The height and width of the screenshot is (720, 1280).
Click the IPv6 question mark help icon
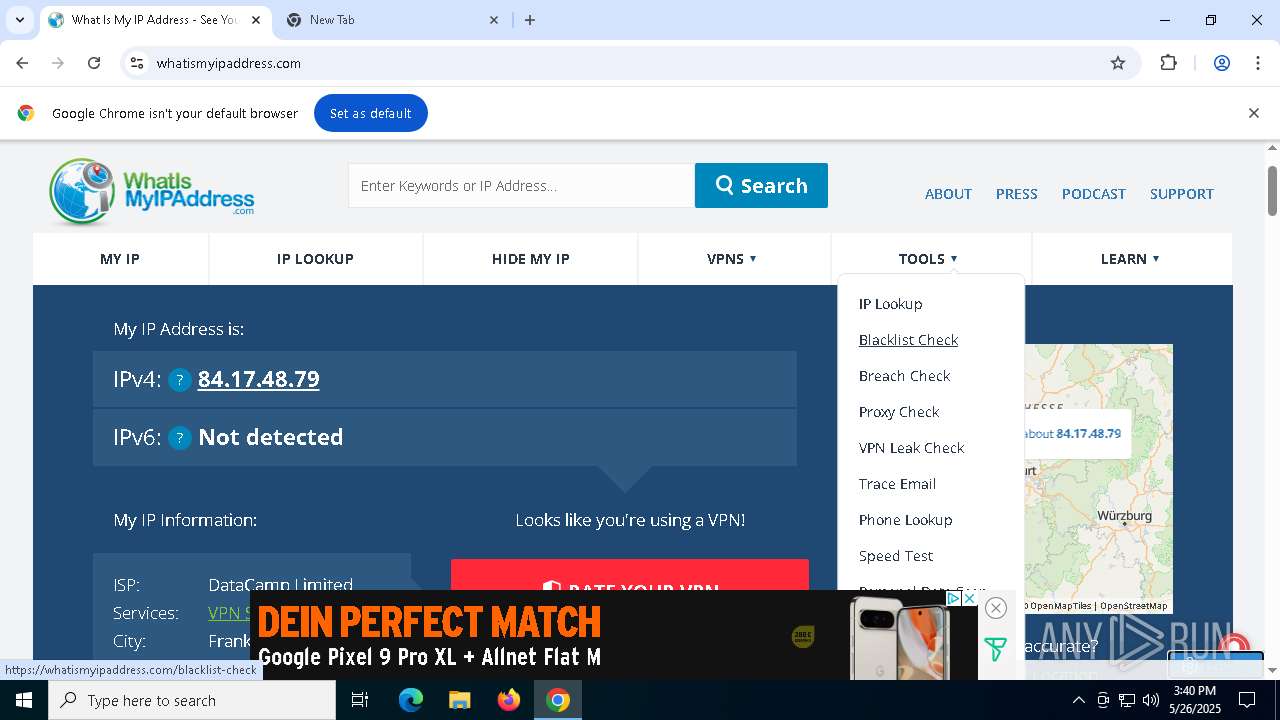point(180,438)
